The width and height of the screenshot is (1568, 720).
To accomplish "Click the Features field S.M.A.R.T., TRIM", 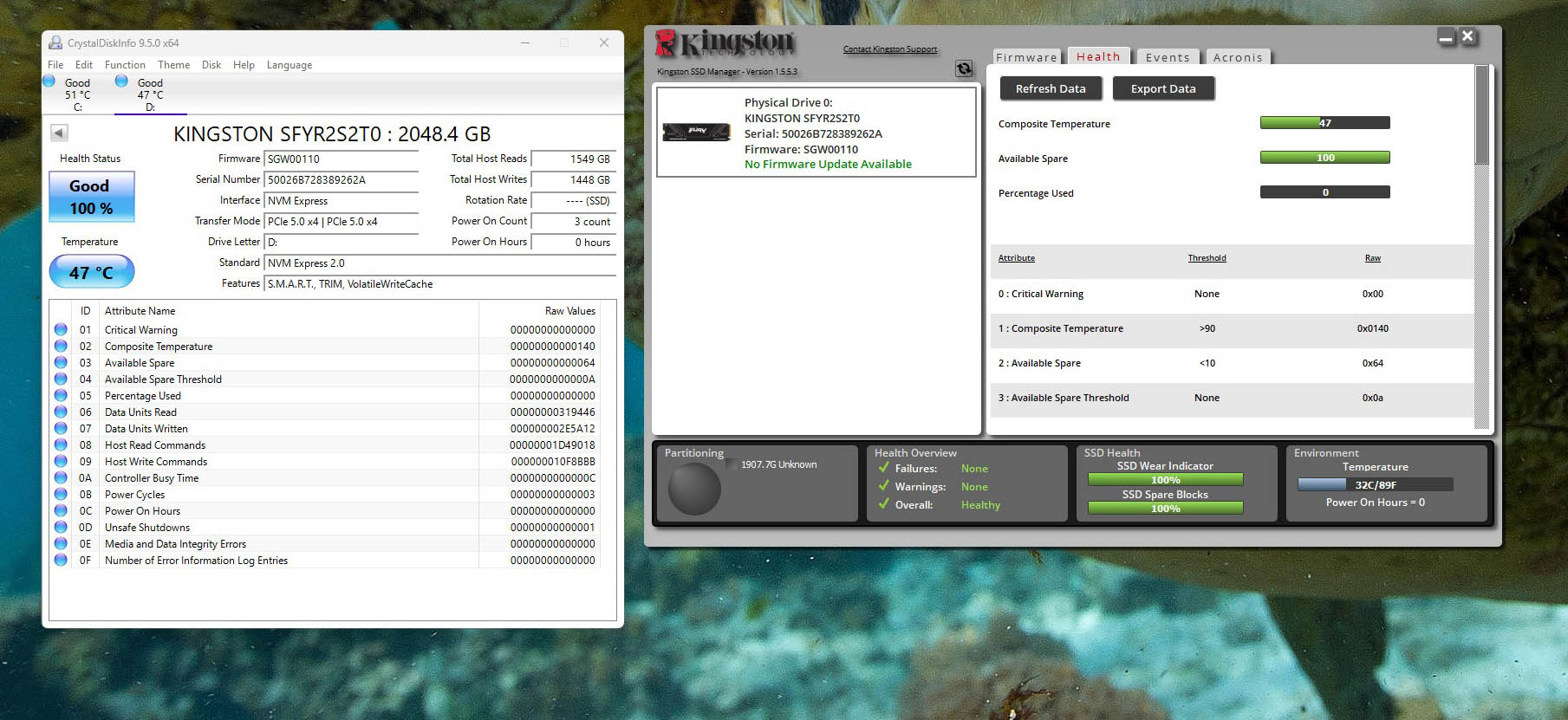I will click(x=440, y=284).
